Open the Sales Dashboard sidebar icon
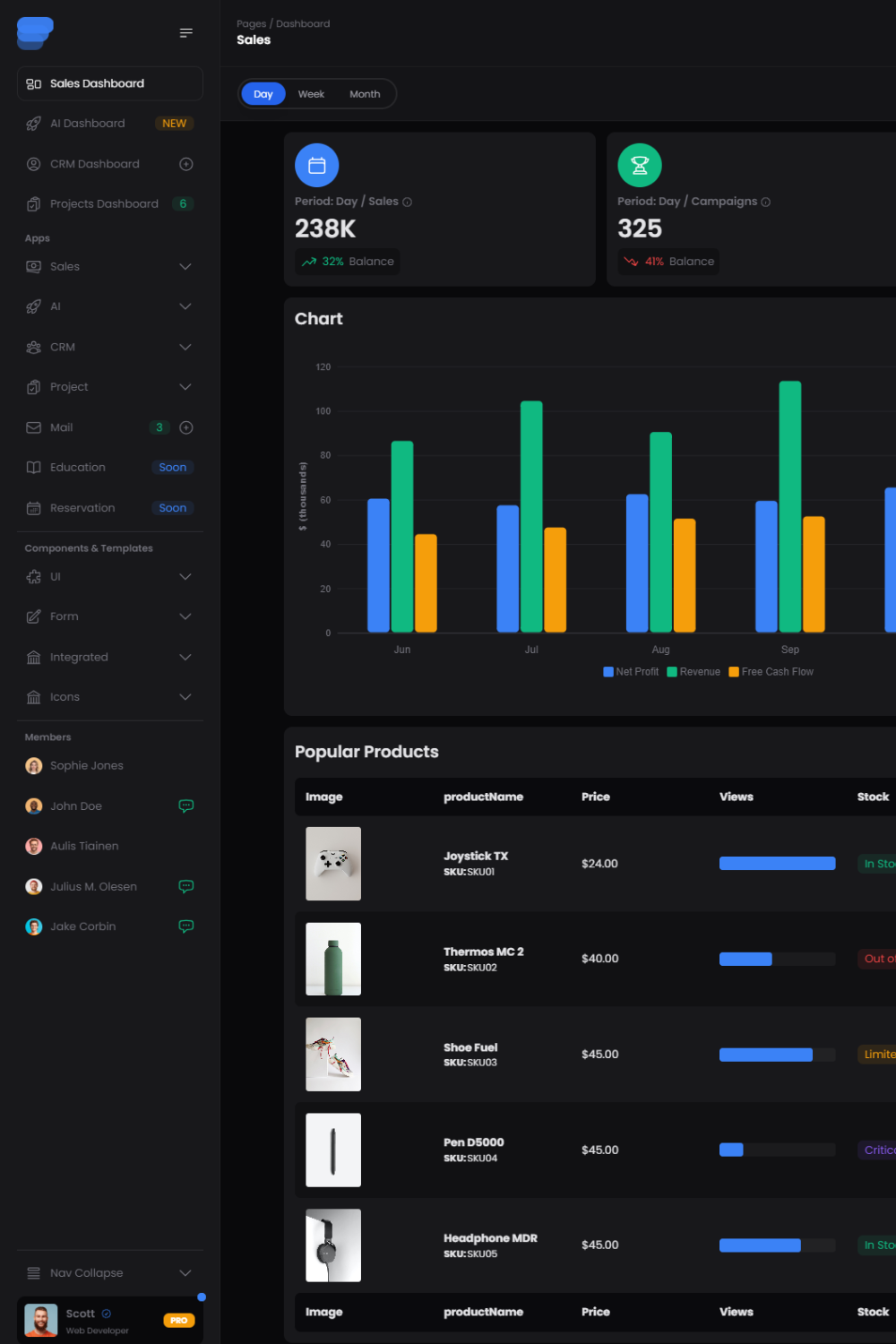Viewport: 896px width, 1344px height. pos(33,83)
